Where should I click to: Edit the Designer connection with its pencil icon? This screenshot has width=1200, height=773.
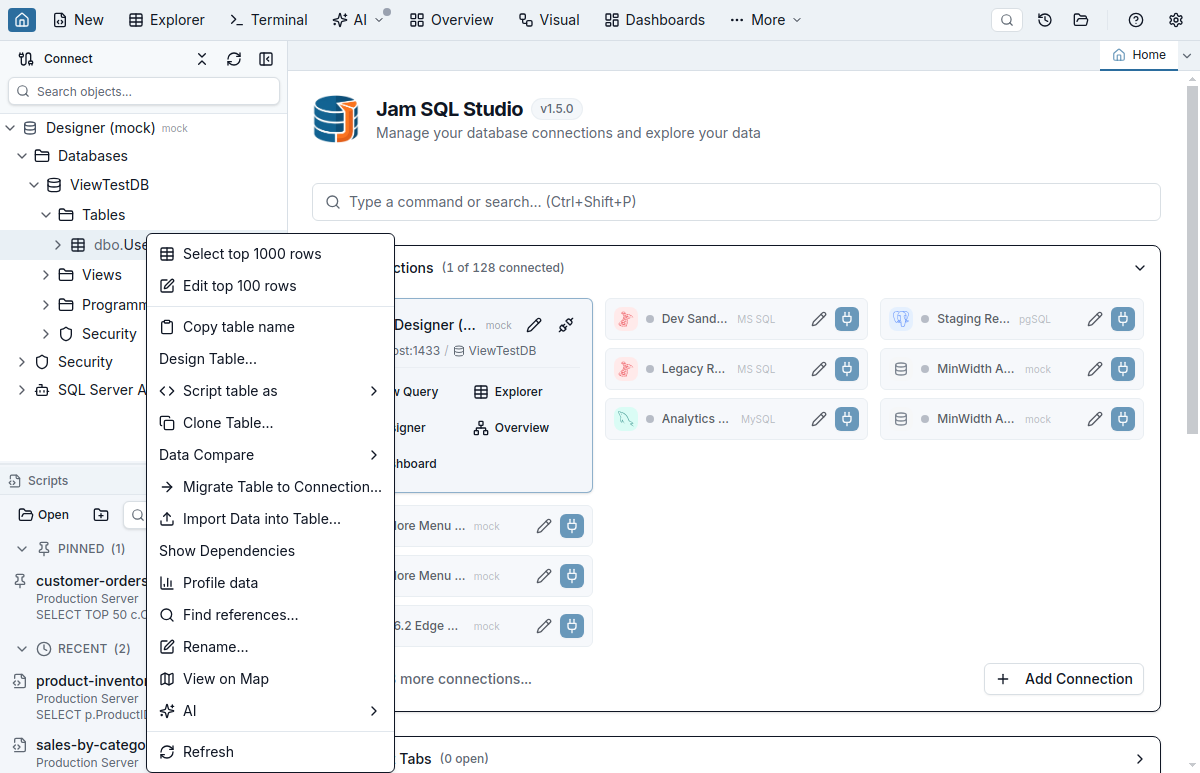[x=534, y=325]
